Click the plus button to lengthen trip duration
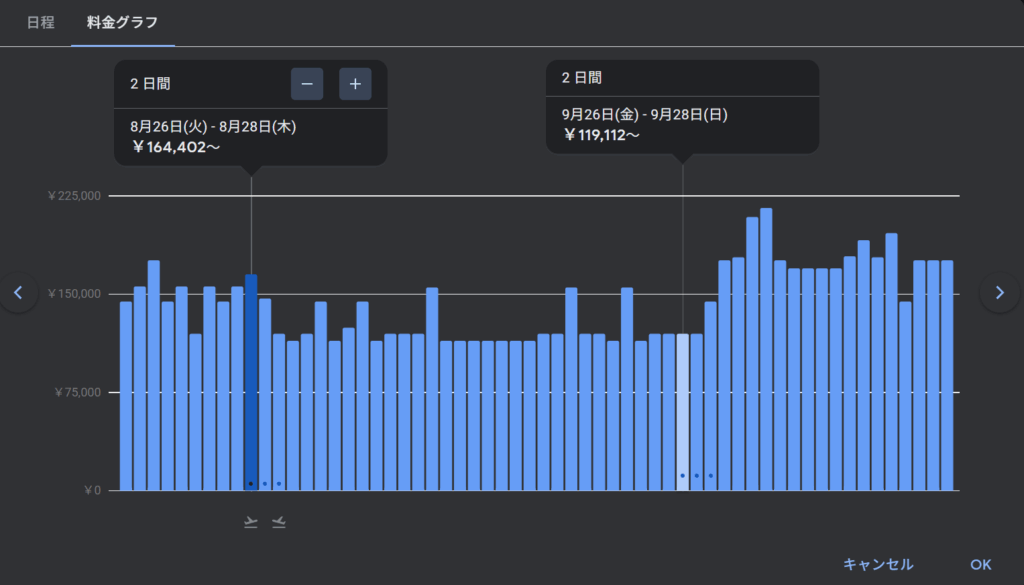This screenshot has width=1024, height=585. click(x=355, y=84)
